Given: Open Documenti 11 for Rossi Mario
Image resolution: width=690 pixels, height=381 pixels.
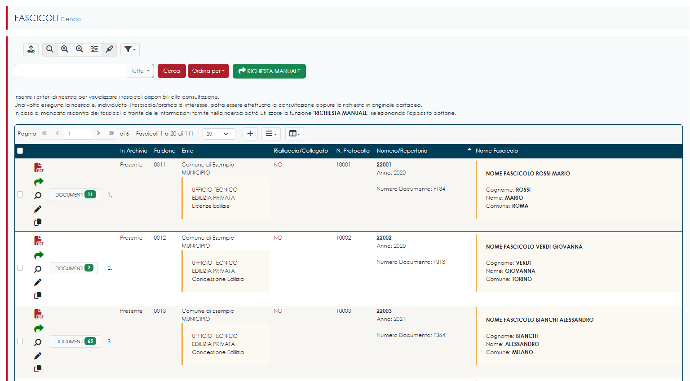Looking at the screenshot, I should 75,194.
